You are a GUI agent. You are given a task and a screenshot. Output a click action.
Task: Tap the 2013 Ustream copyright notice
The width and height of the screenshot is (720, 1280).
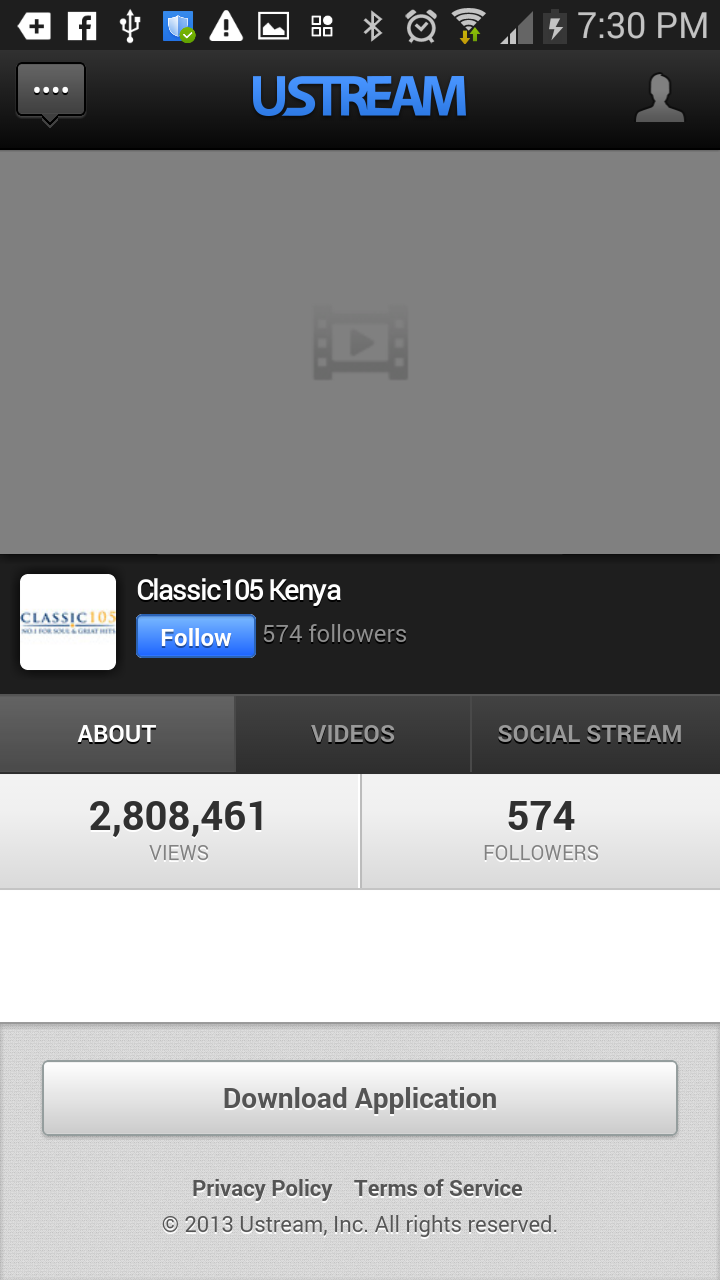(x=360, y=1224)
